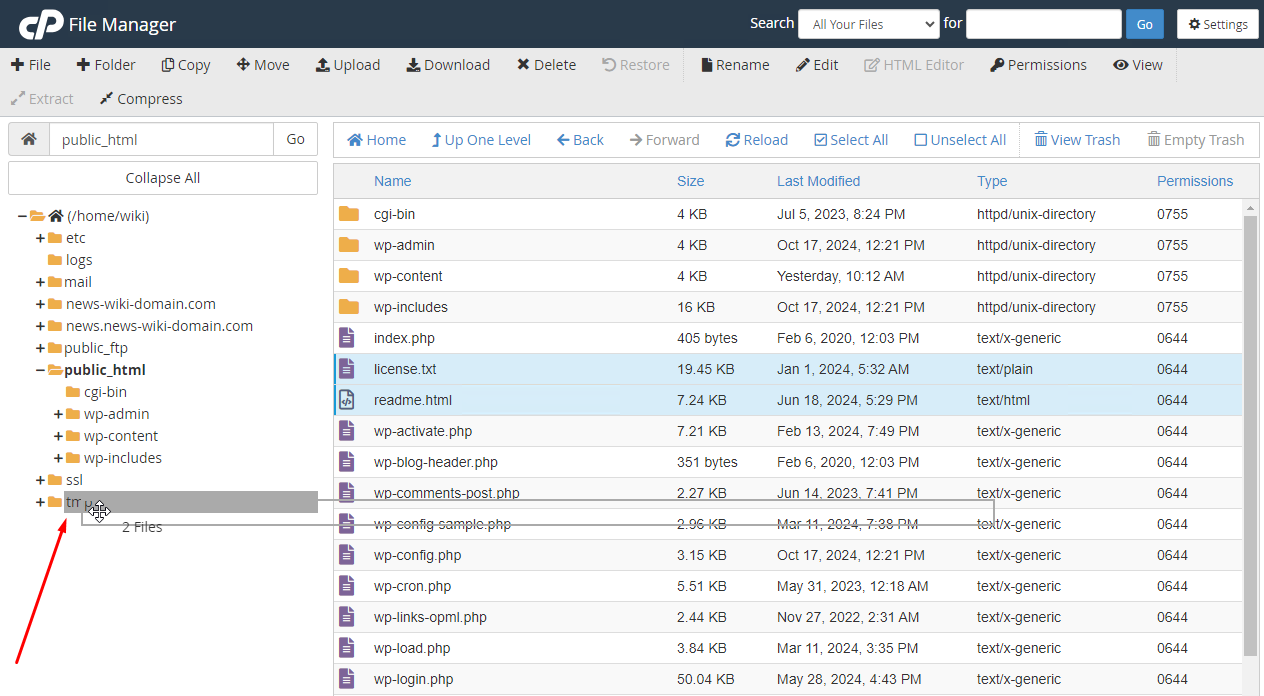1264x696 pixels.
Task: Open the Edit tool
Action: click(x=817, y=65)
